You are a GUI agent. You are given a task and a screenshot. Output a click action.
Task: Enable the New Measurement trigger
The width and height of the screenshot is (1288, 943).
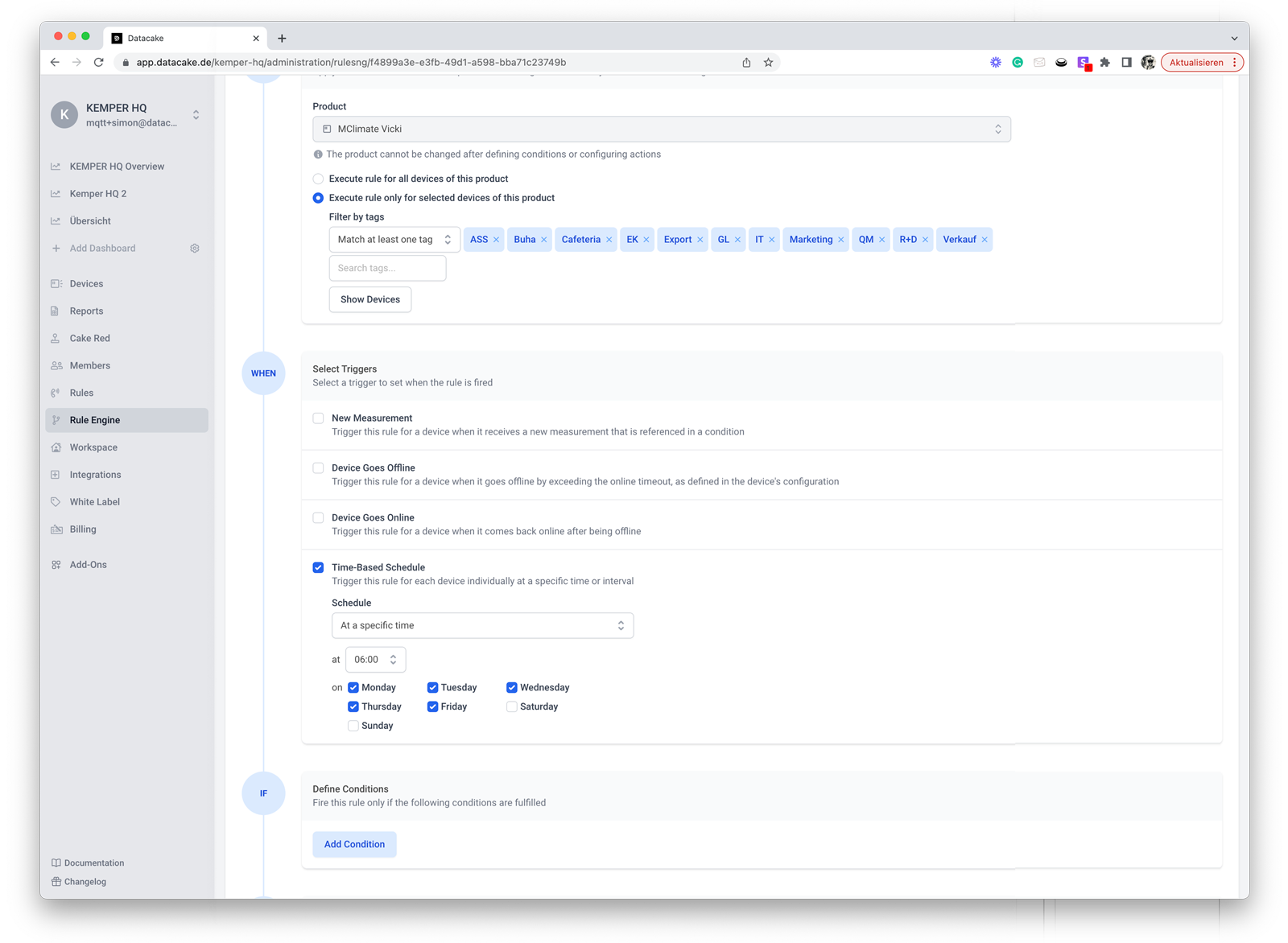[318, 418]
